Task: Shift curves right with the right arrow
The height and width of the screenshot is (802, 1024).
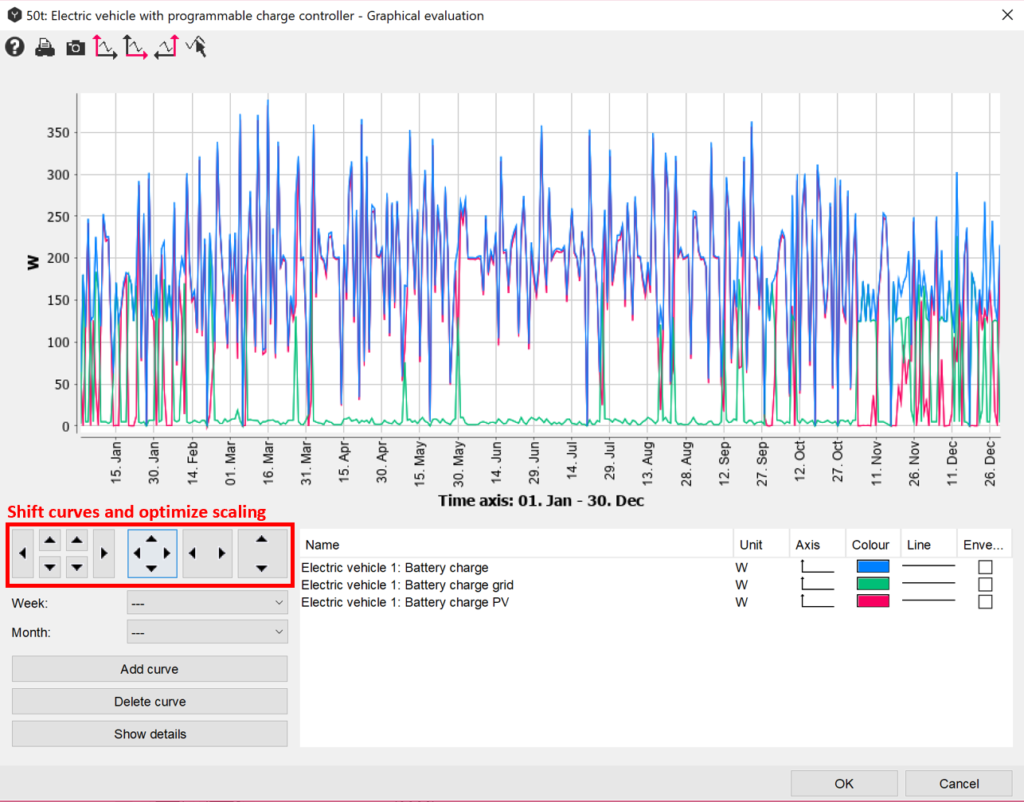Action: tap(103, 553)
